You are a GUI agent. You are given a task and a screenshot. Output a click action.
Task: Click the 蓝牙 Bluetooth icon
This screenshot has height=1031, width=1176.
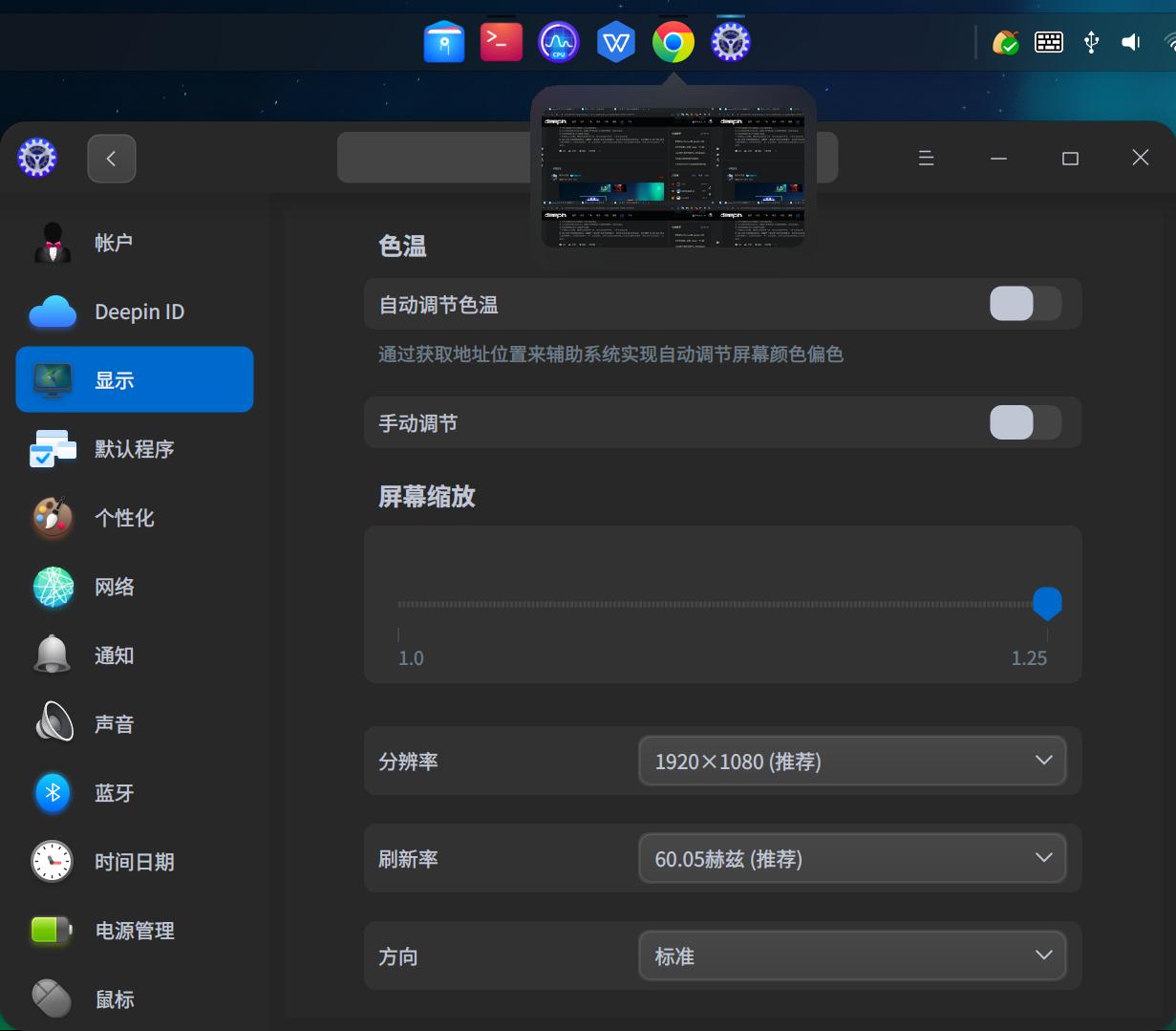pyautogui.click(x=53, y=793)
